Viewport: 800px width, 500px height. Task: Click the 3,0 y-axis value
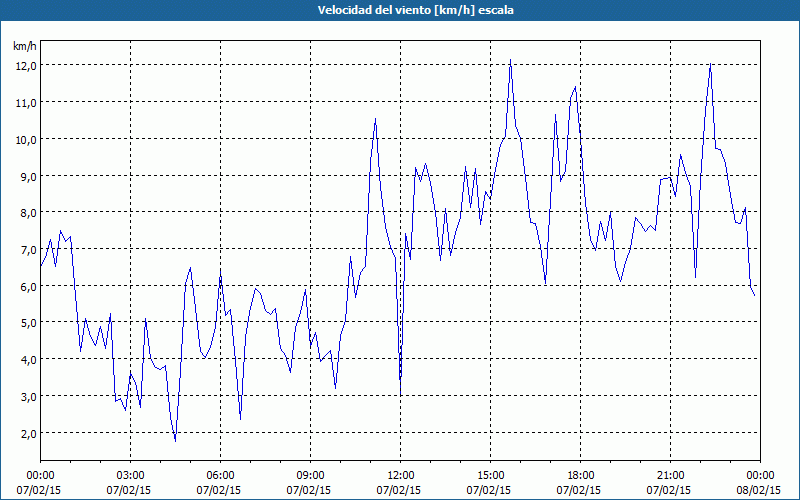[28, 396]
